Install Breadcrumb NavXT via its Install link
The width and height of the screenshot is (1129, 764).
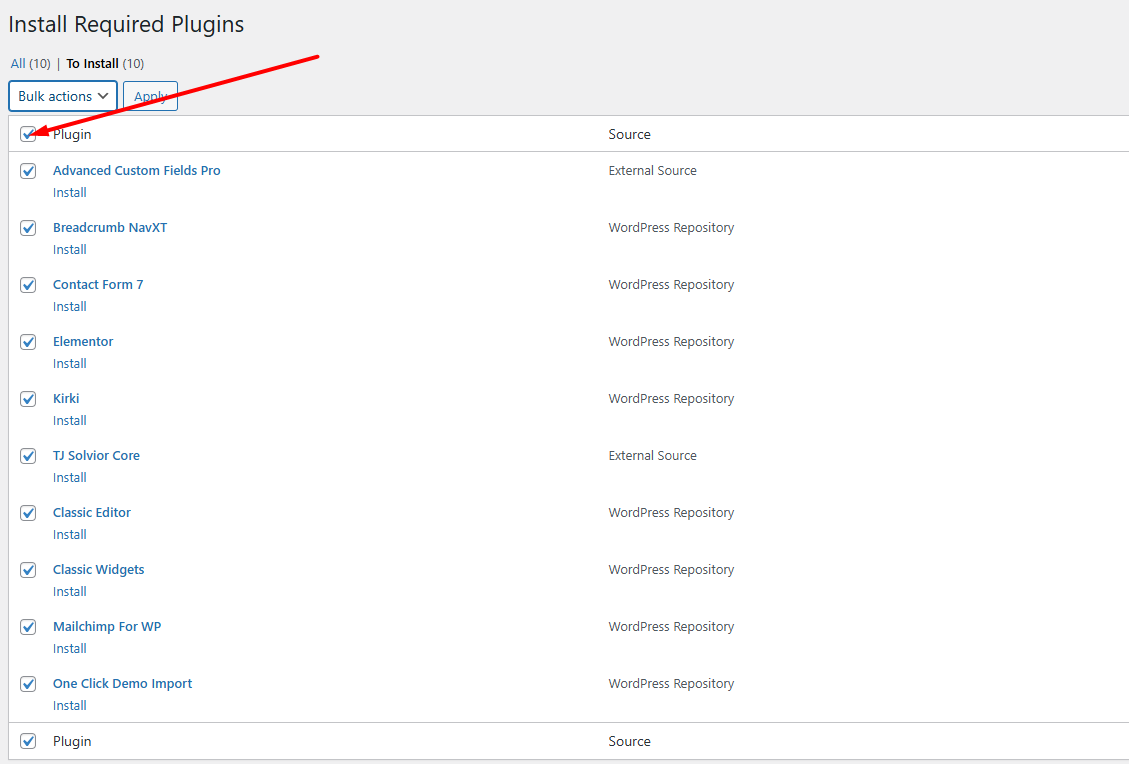70,249
